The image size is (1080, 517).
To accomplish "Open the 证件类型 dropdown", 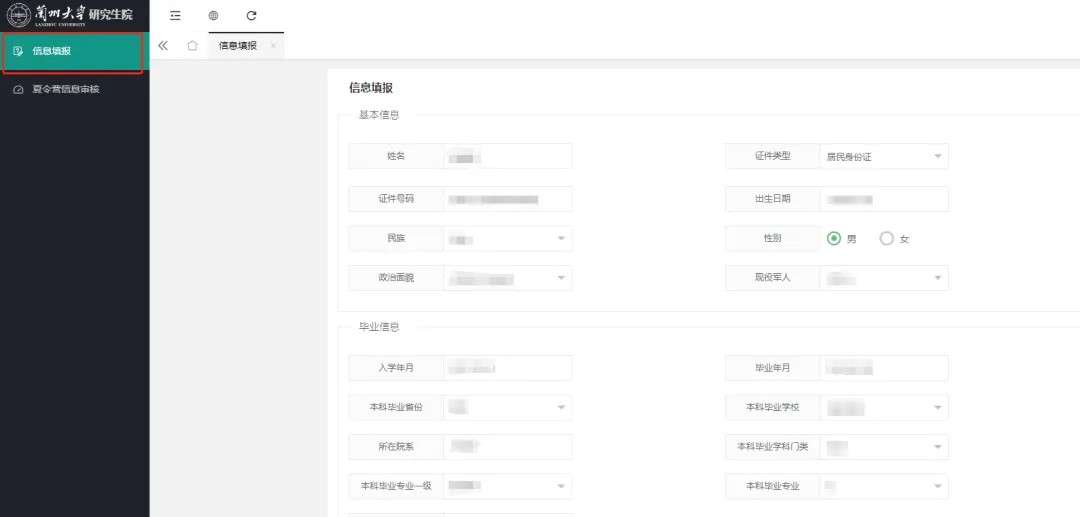I will point(883,156).
